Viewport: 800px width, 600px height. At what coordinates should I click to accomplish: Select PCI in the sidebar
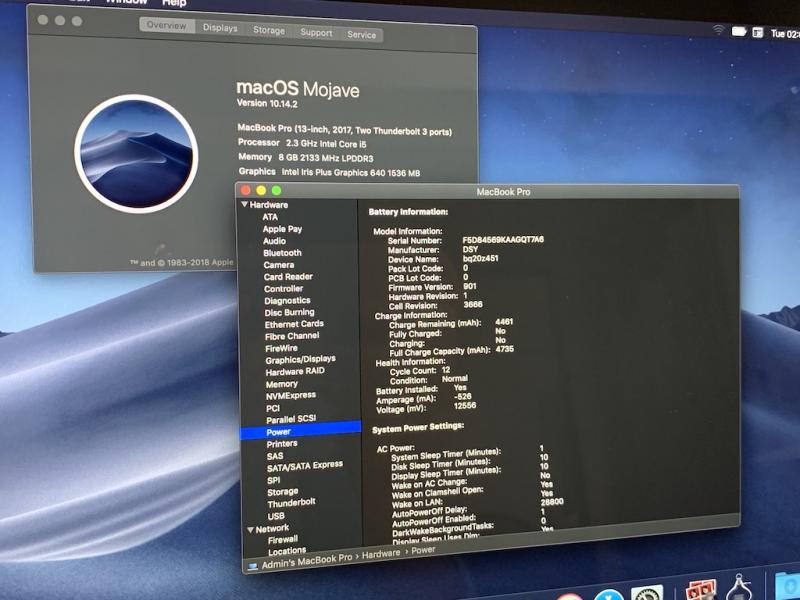click(x=273, y=408)
